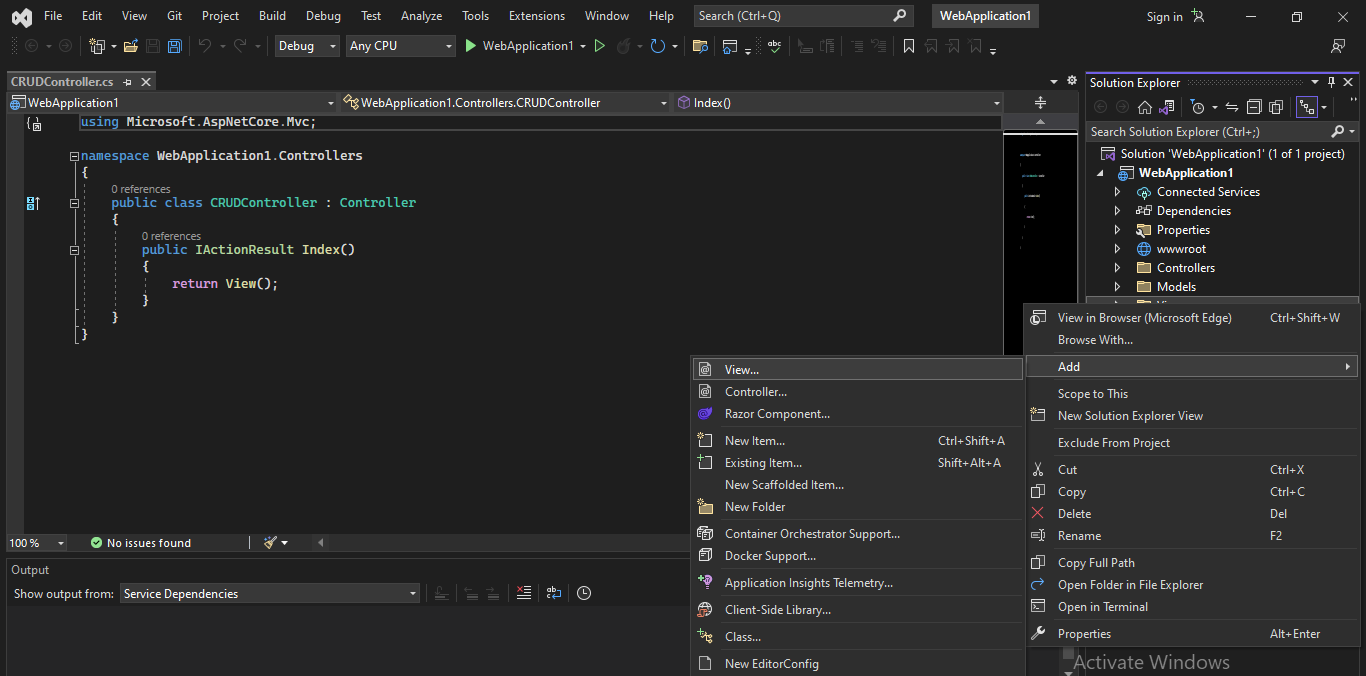Expand Connected Services node
Screen dimensions: 1366x676
(1118, 192)
